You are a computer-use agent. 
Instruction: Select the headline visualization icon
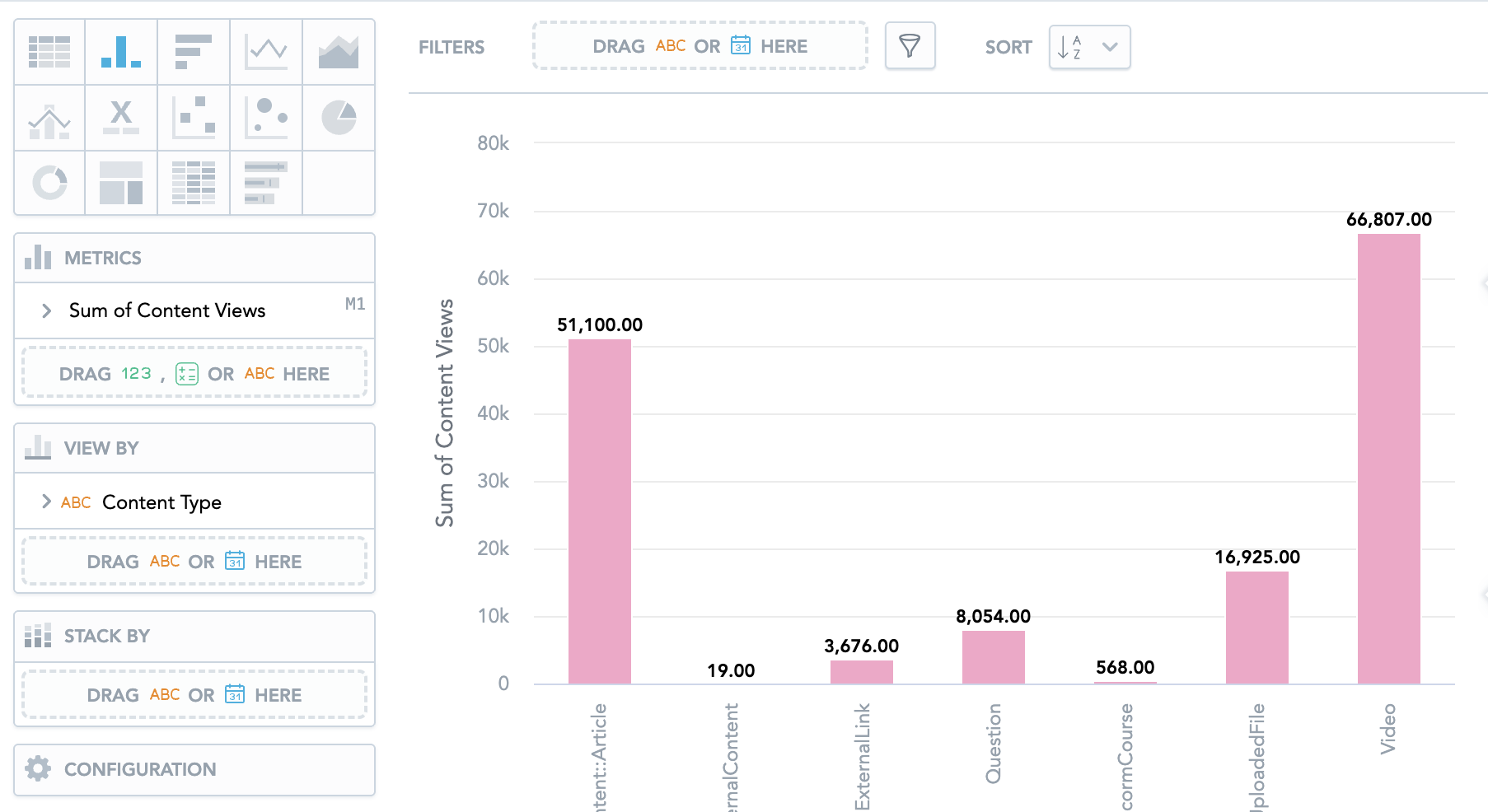[121, 119]
